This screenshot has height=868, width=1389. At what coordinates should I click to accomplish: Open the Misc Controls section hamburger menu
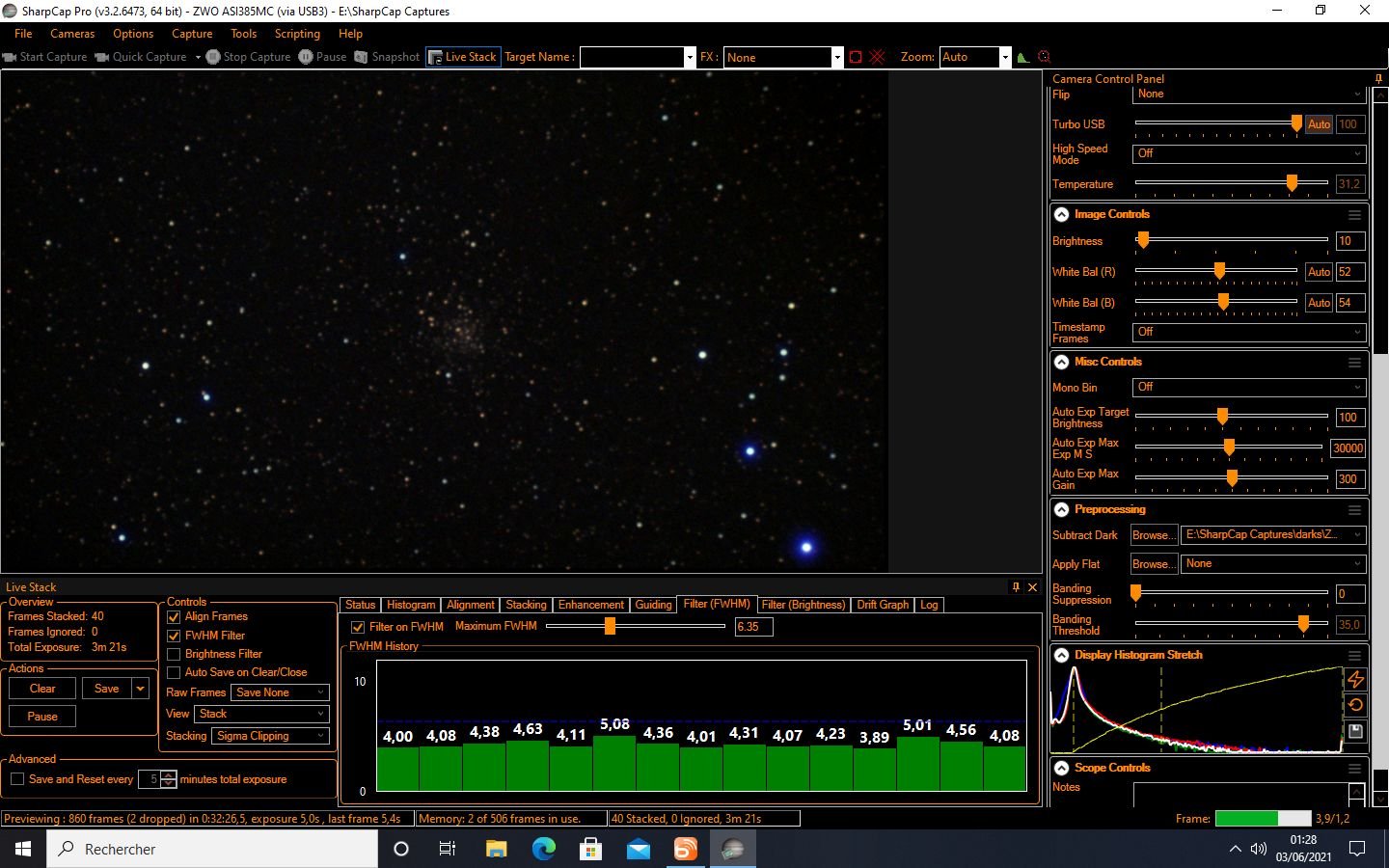1354,363
